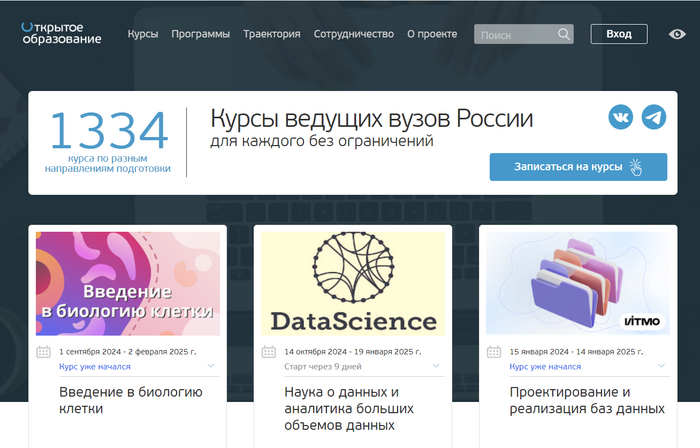Click the Открытое образование logo
700x448 pixels.
pos(62,33)
